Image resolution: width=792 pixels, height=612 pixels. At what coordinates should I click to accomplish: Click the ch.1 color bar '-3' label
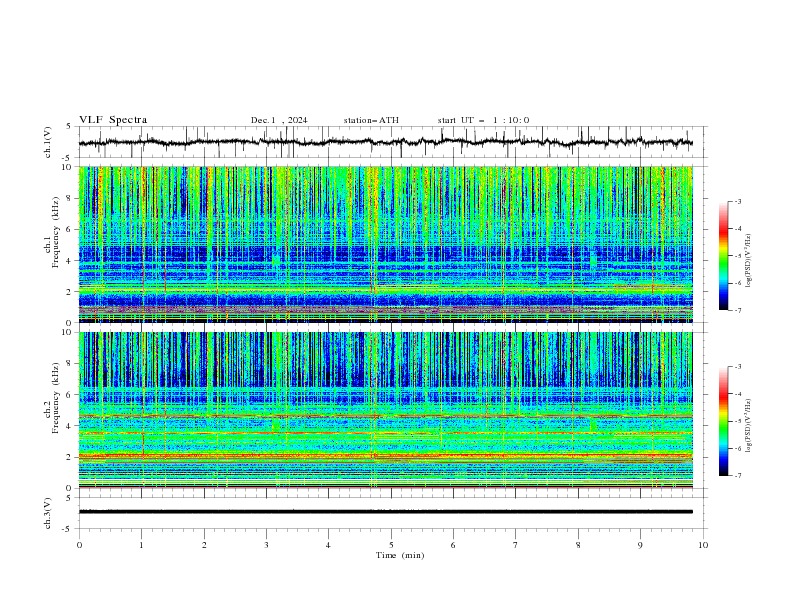click(737, 201)
